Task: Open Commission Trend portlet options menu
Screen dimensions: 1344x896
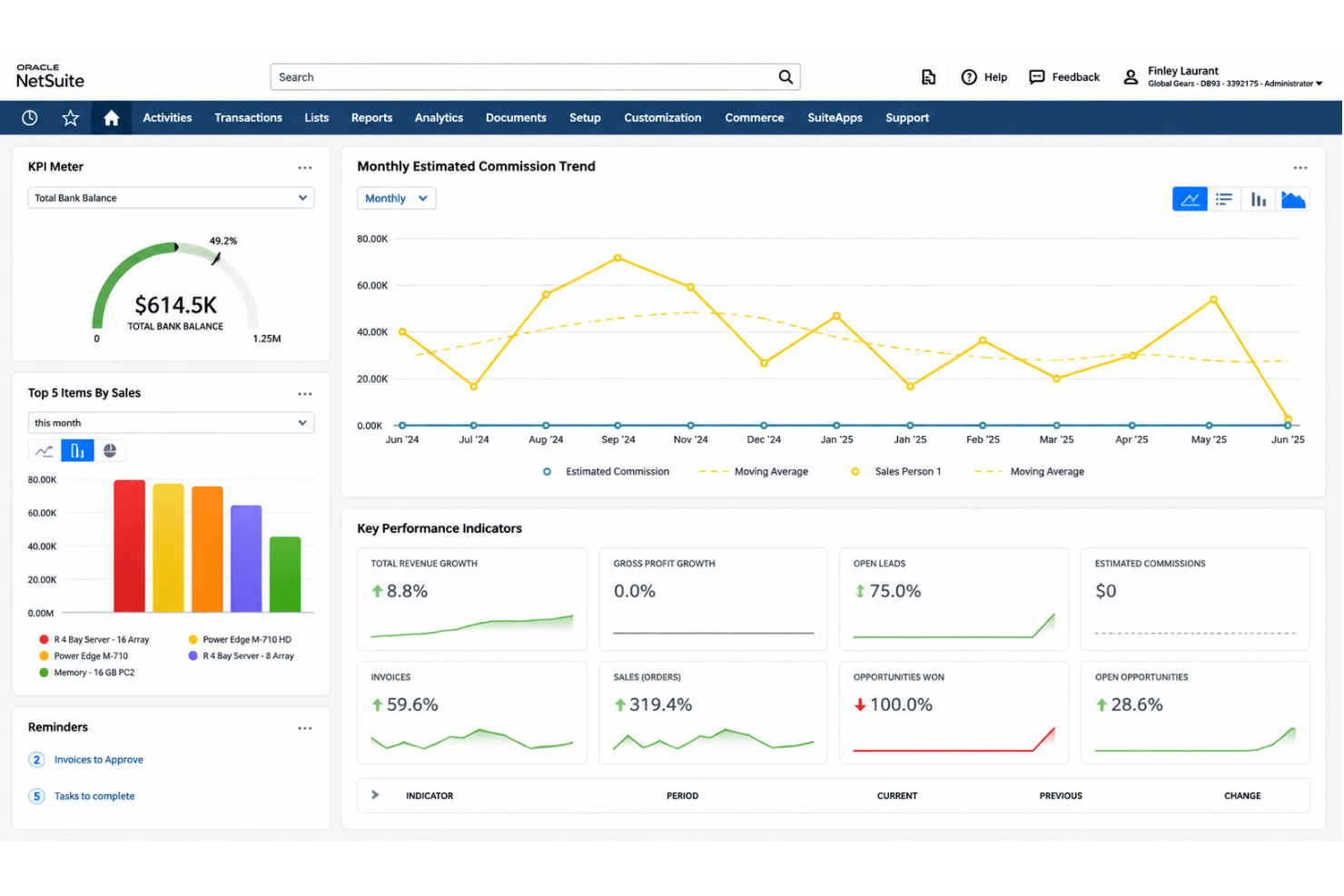Action: [1300, 168]
